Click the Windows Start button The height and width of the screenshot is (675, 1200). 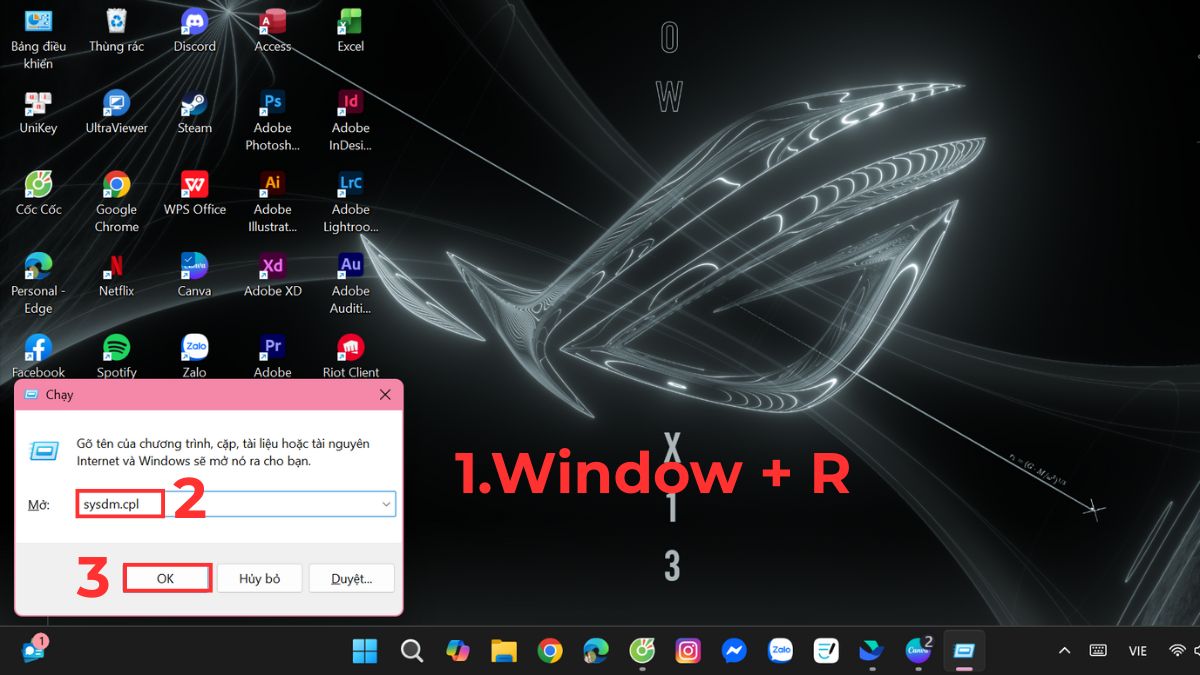point(364,650)
